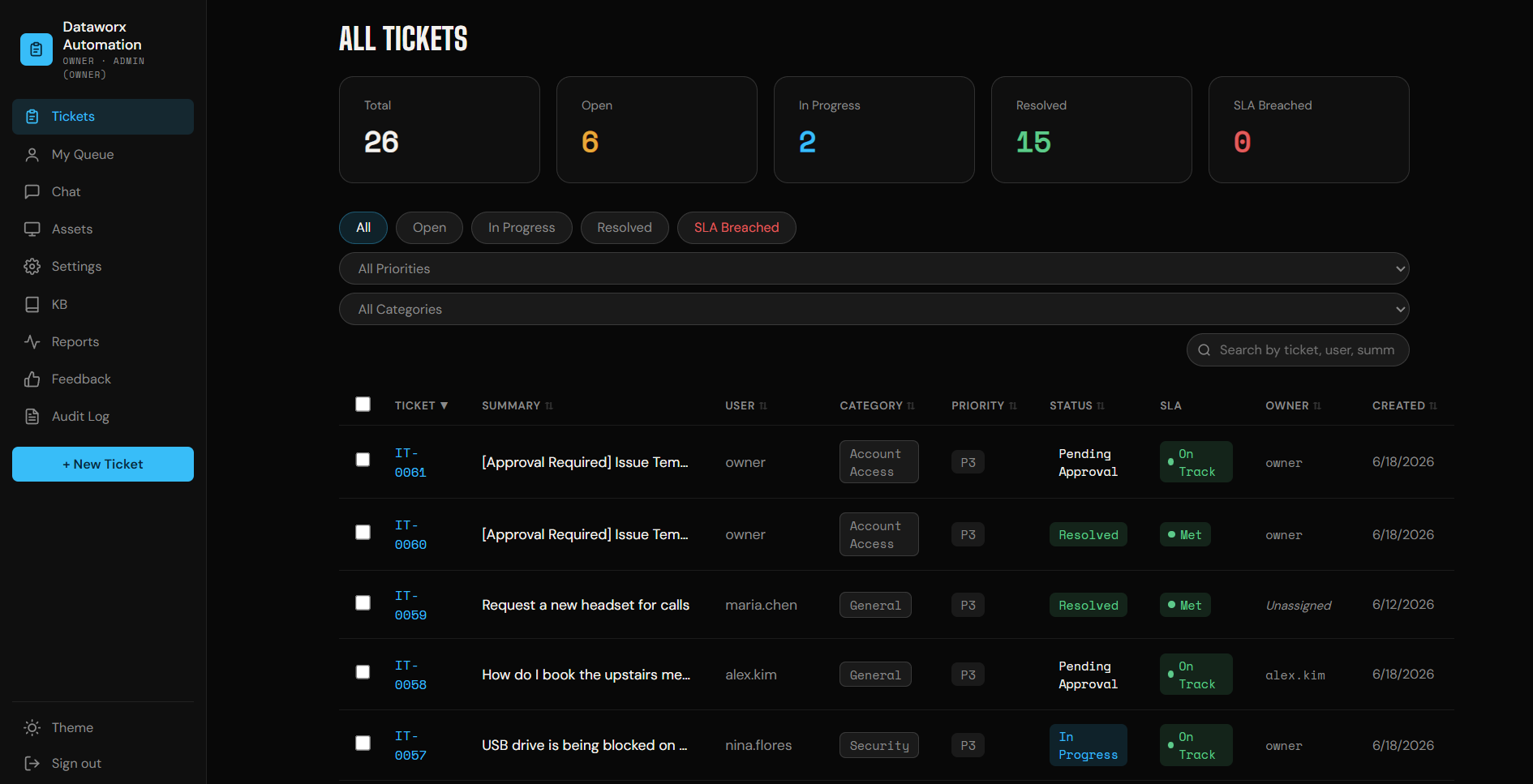This screenshot has width=1533, height=784.
Task: Click the 'maria.chen' user cell
Action: pyautogui.click(x=761, y=606)
